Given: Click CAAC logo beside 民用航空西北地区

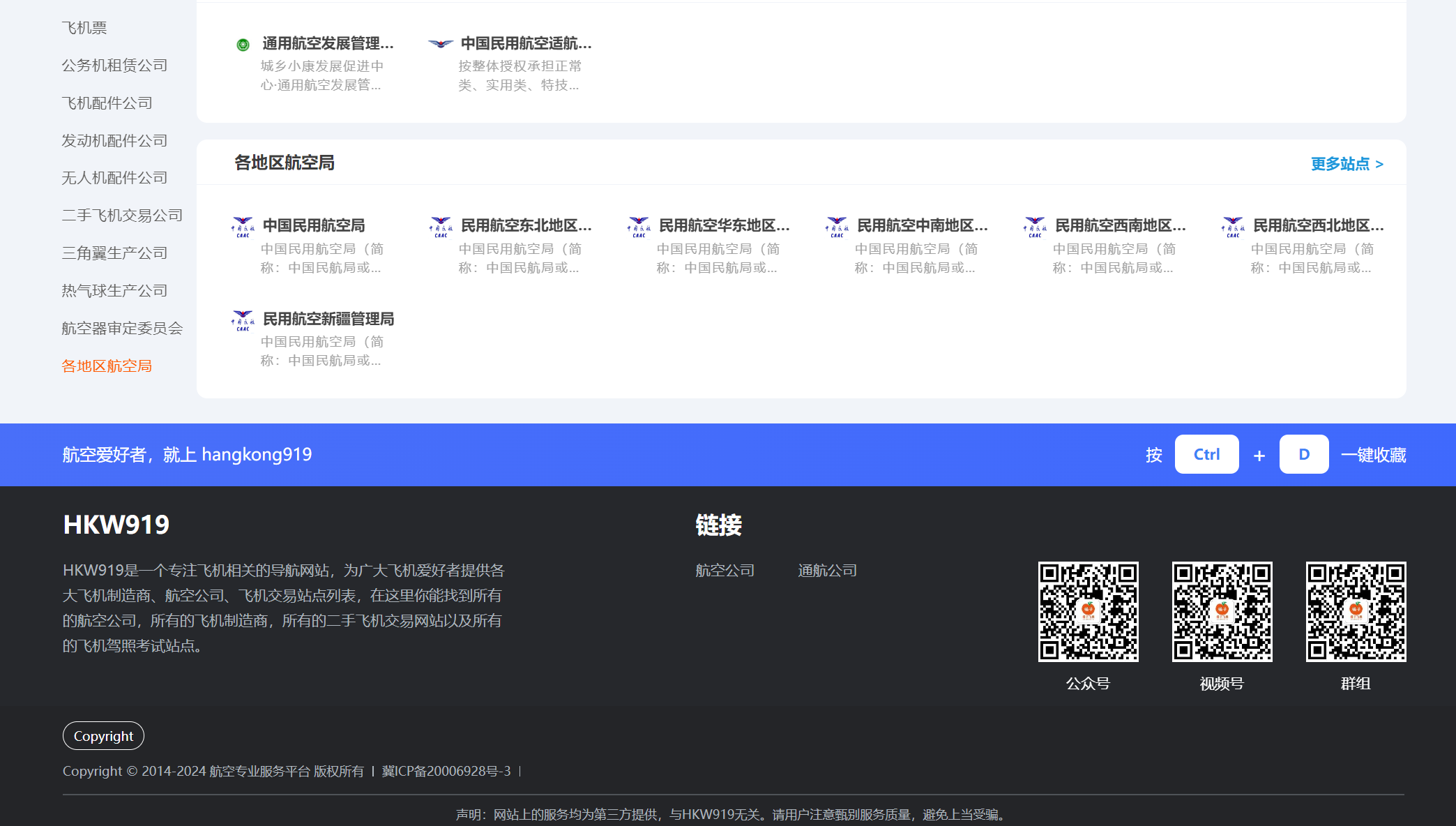Looking at the screenshot, I should [1233, 227].
